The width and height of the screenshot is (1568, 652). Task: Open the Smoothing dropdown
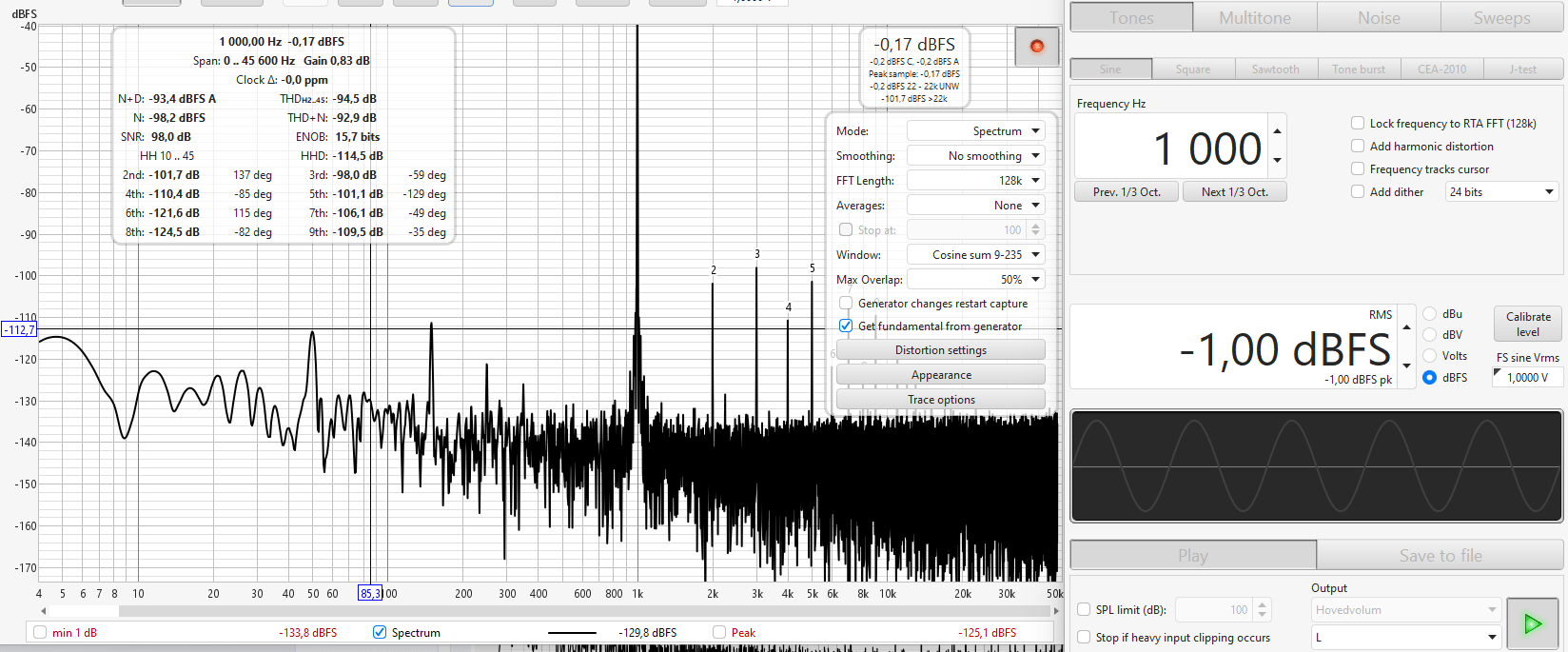(x=976, y=155)
